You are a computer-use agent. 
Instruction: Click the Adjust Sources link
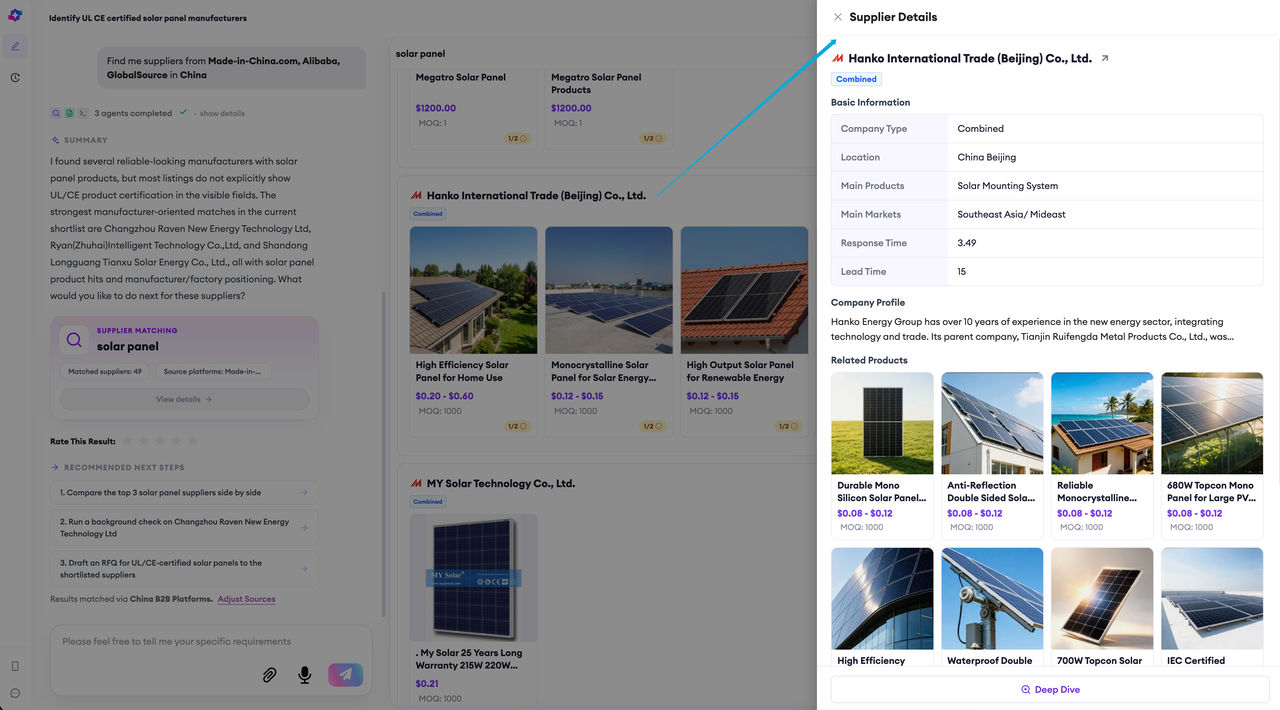click(x=246, y=599)
